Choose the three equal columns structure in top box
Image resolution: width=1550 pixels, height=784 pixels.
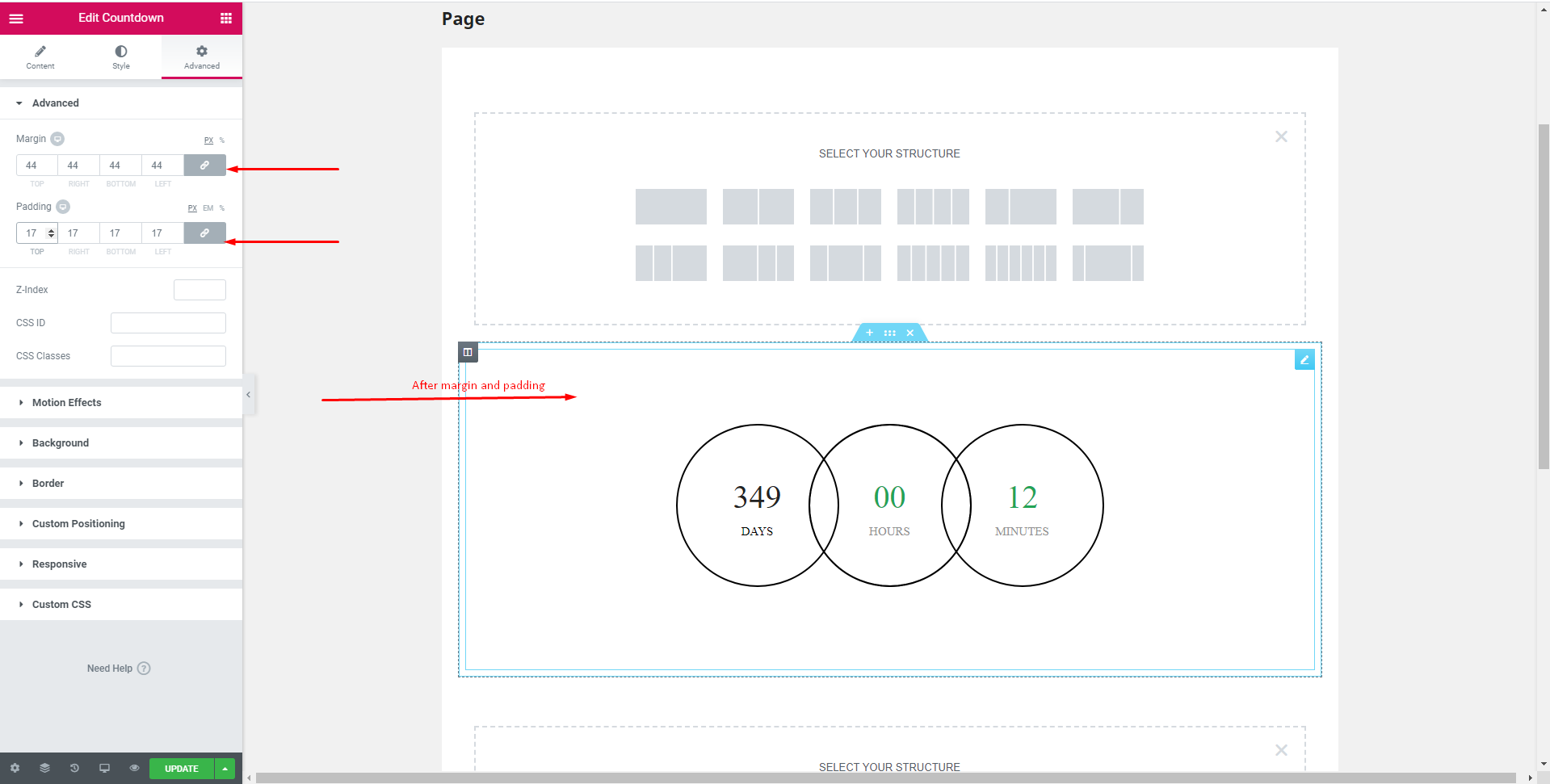point(846,207)
